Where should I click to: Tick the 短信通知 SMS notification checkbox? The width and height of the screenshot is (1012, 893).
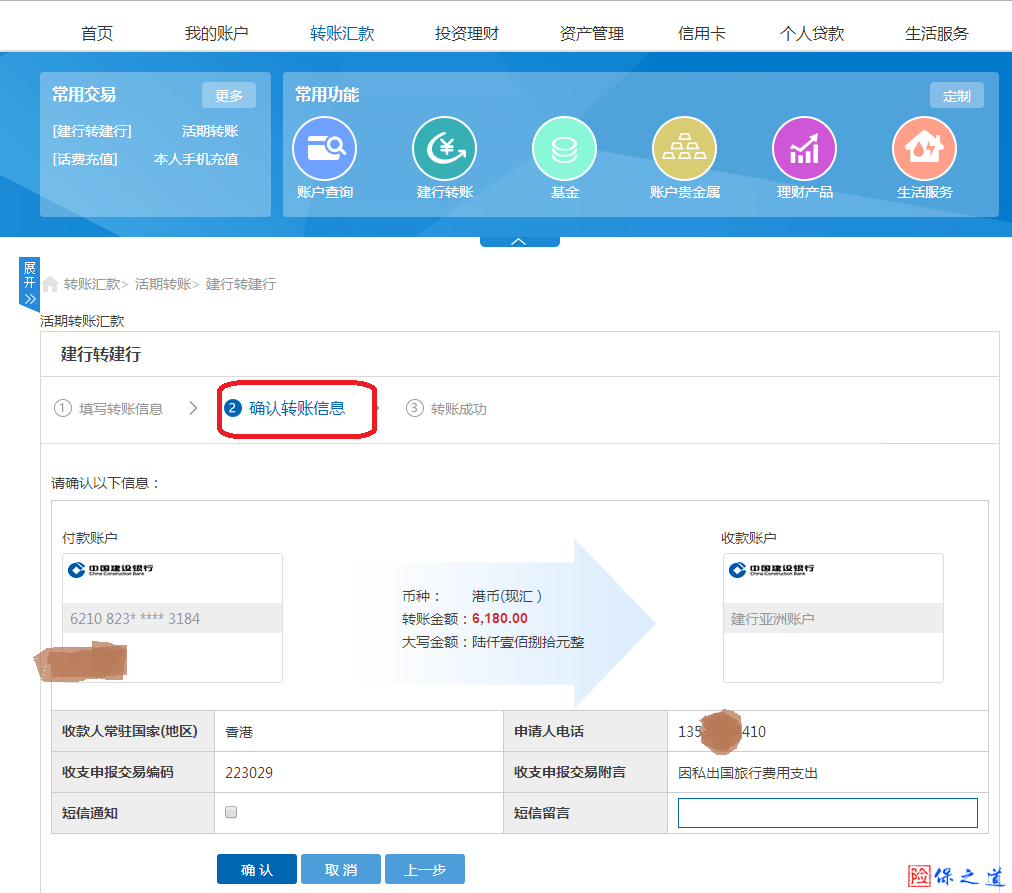click(x=231, y=812)
